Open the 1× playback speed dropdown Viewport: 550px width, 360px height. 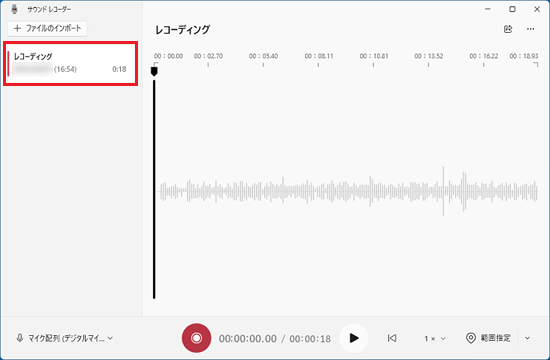435,339
